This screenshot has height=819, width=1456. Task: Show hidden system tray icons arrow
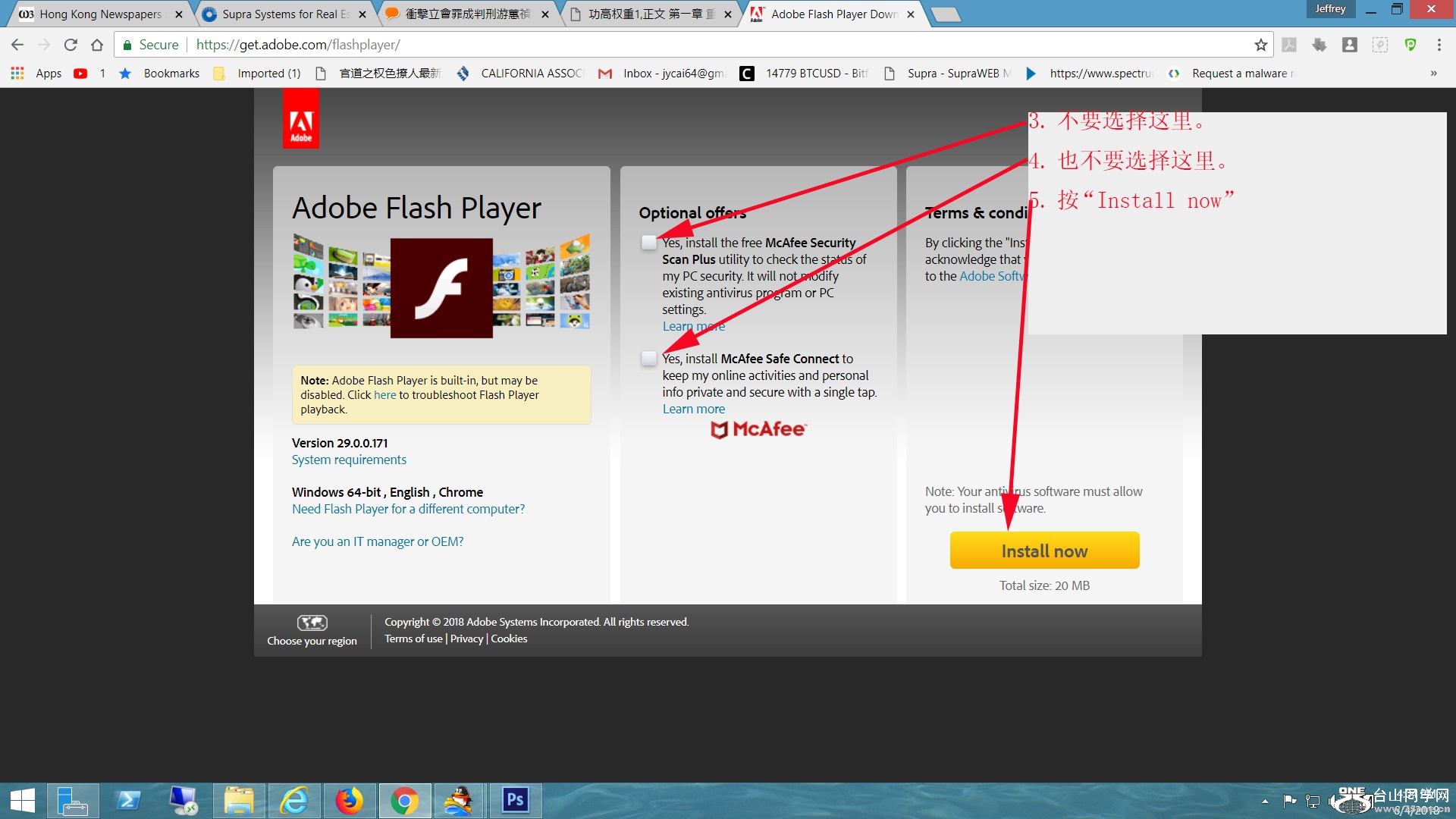pyautogui.click(x=1265, y=801)
